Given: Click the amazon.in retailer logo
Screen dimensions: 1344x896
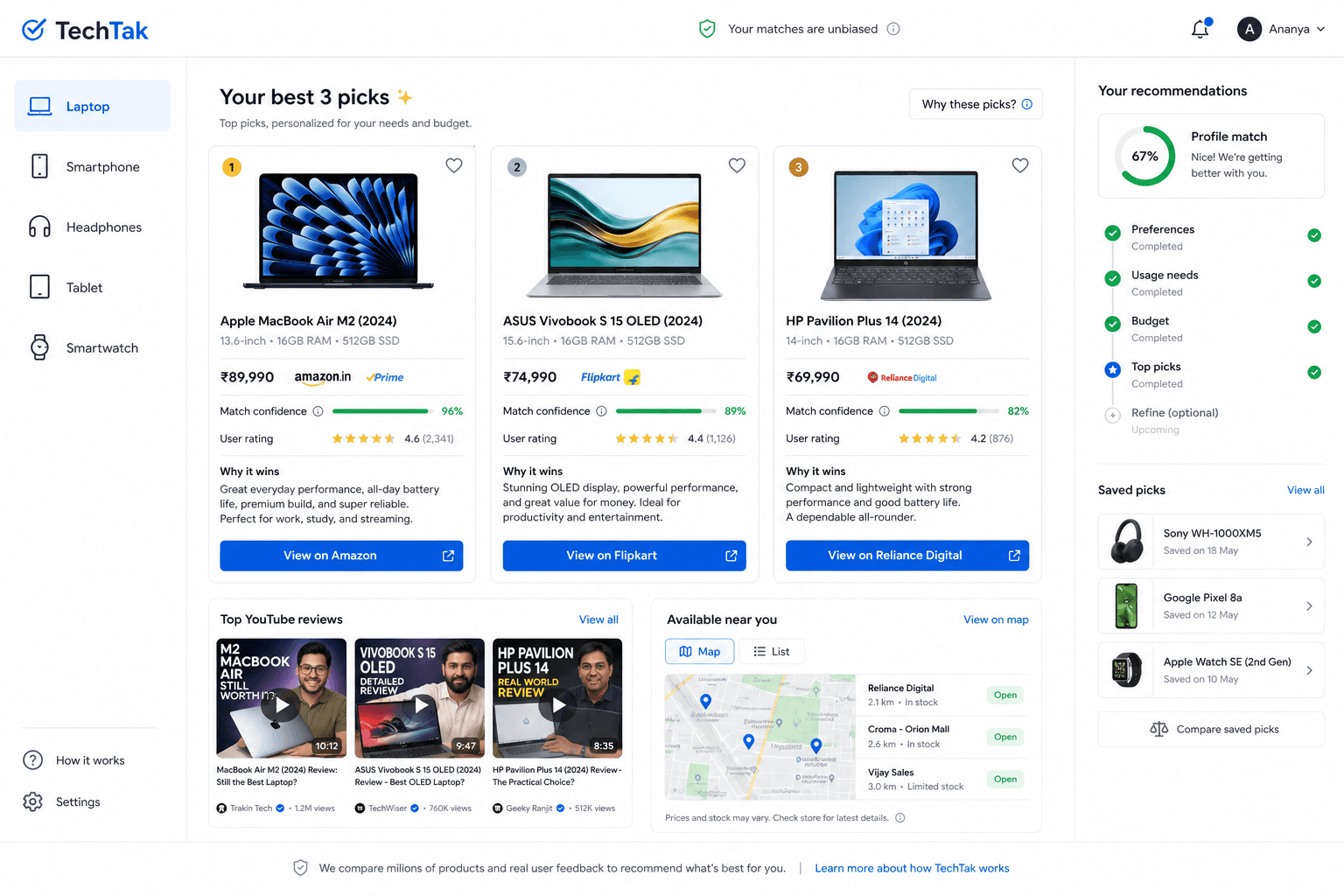Looking at the screenshot, I should pyautogui.click(x=323, y=377).
